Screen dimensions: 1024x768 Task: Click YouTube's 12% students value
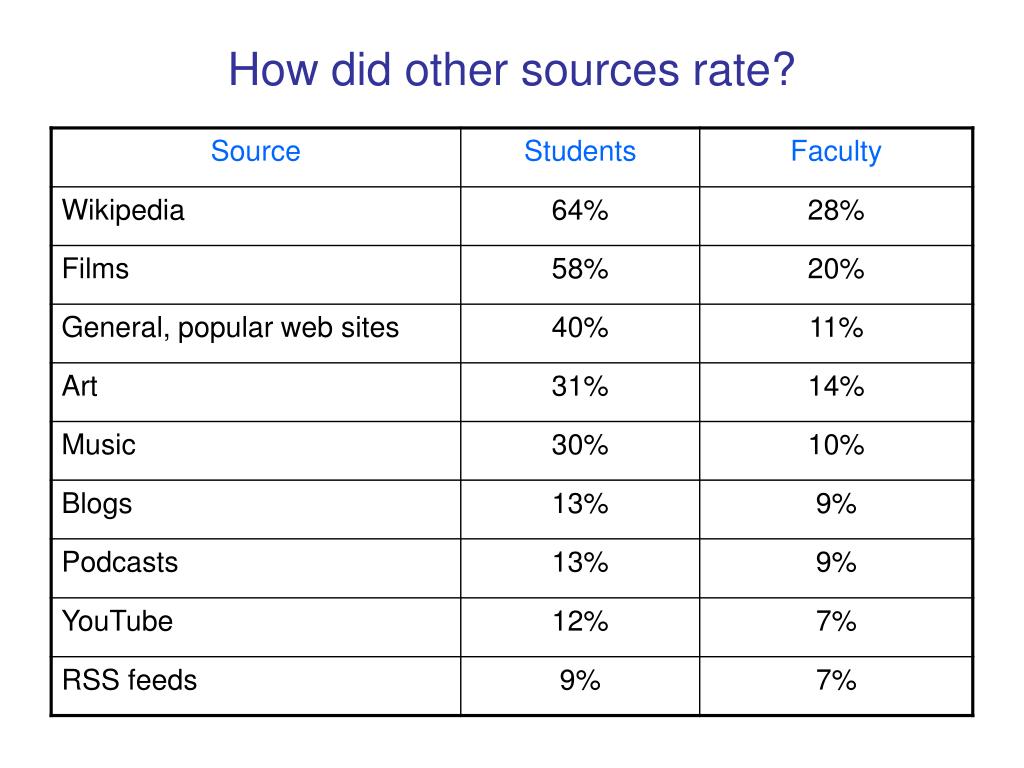[x=580, y=621]
